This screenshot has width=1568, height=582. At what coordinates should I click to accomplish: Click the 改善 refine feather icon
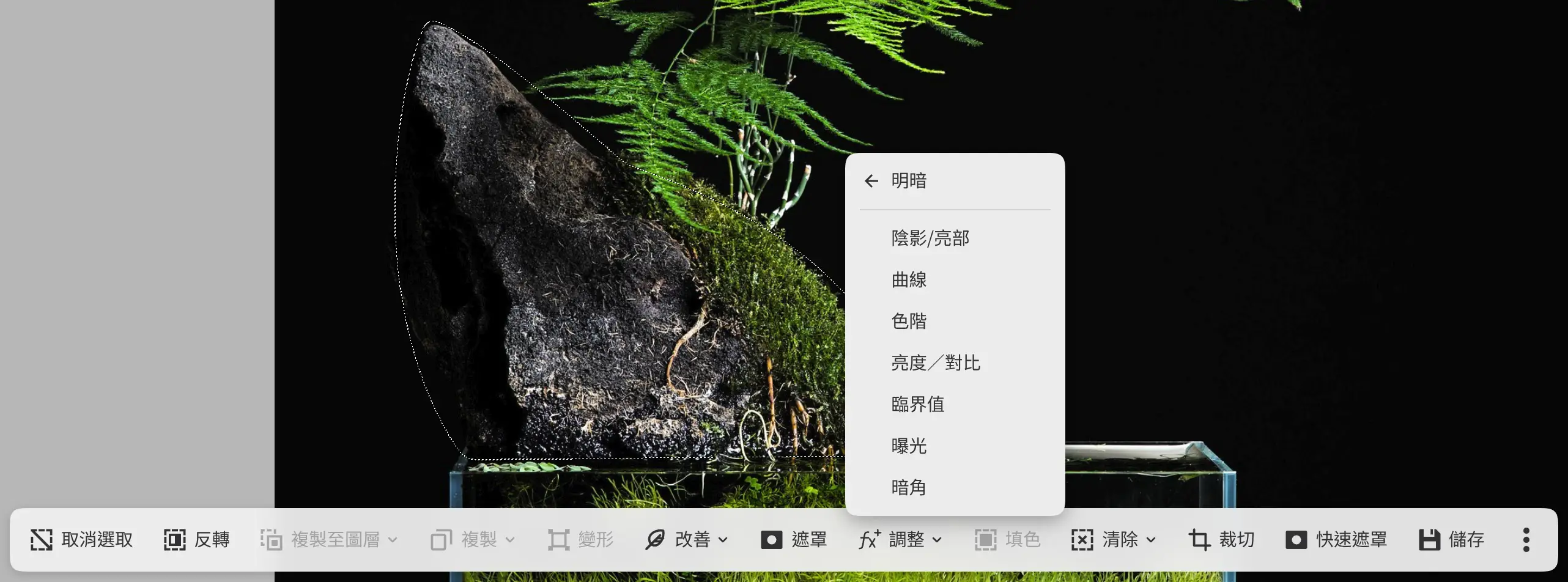tap(655, 540)
